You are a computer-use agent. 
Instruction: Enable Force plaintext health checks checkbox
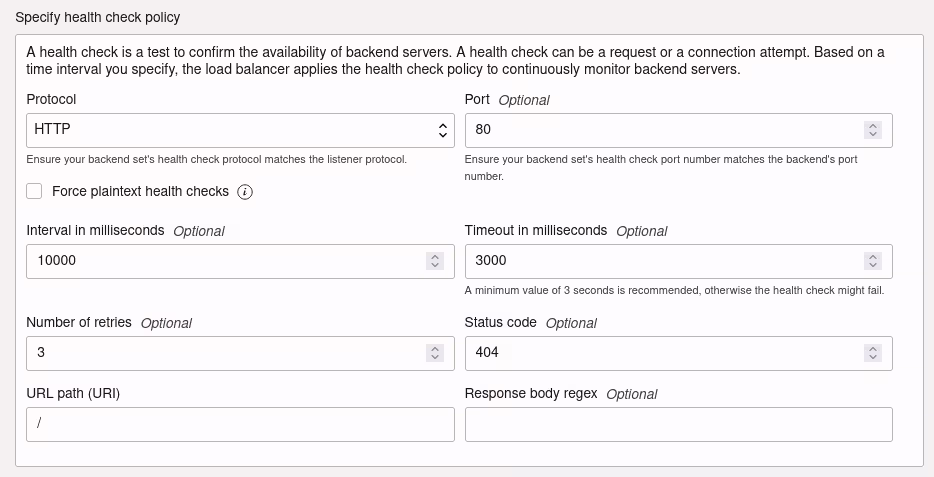click(35, 191)
